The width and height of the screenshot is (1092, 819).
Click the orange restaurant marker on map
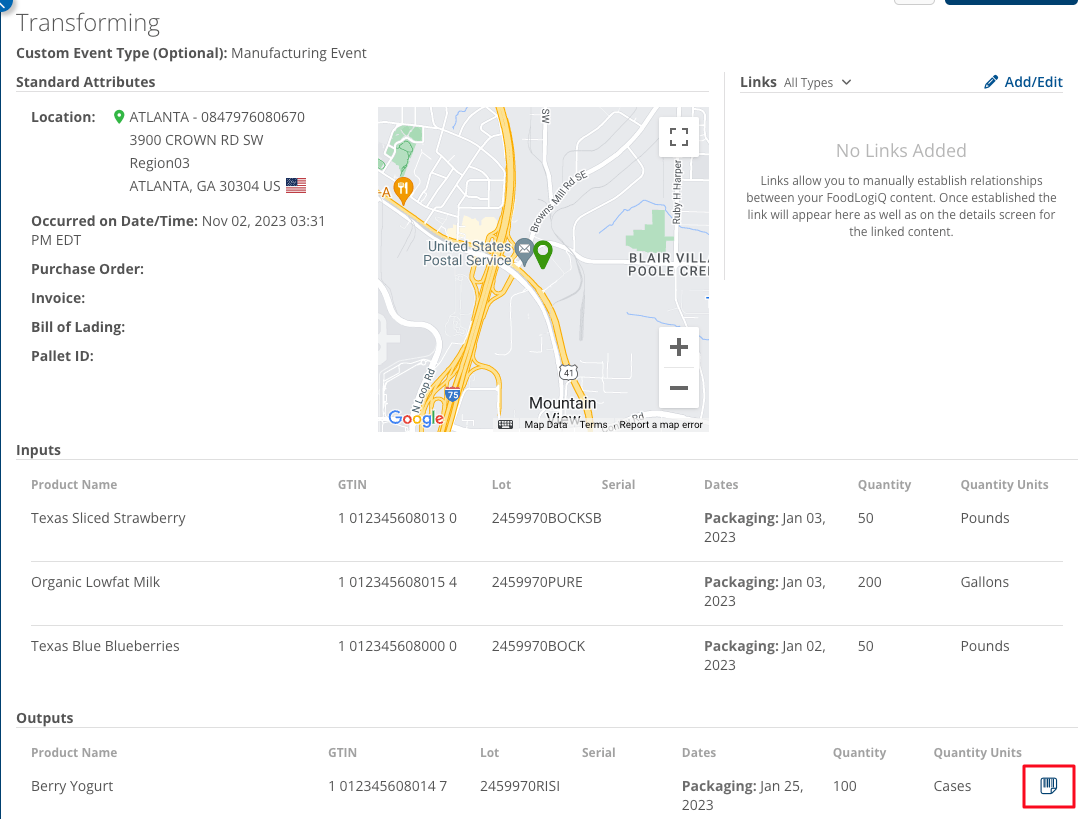[403, 188]
